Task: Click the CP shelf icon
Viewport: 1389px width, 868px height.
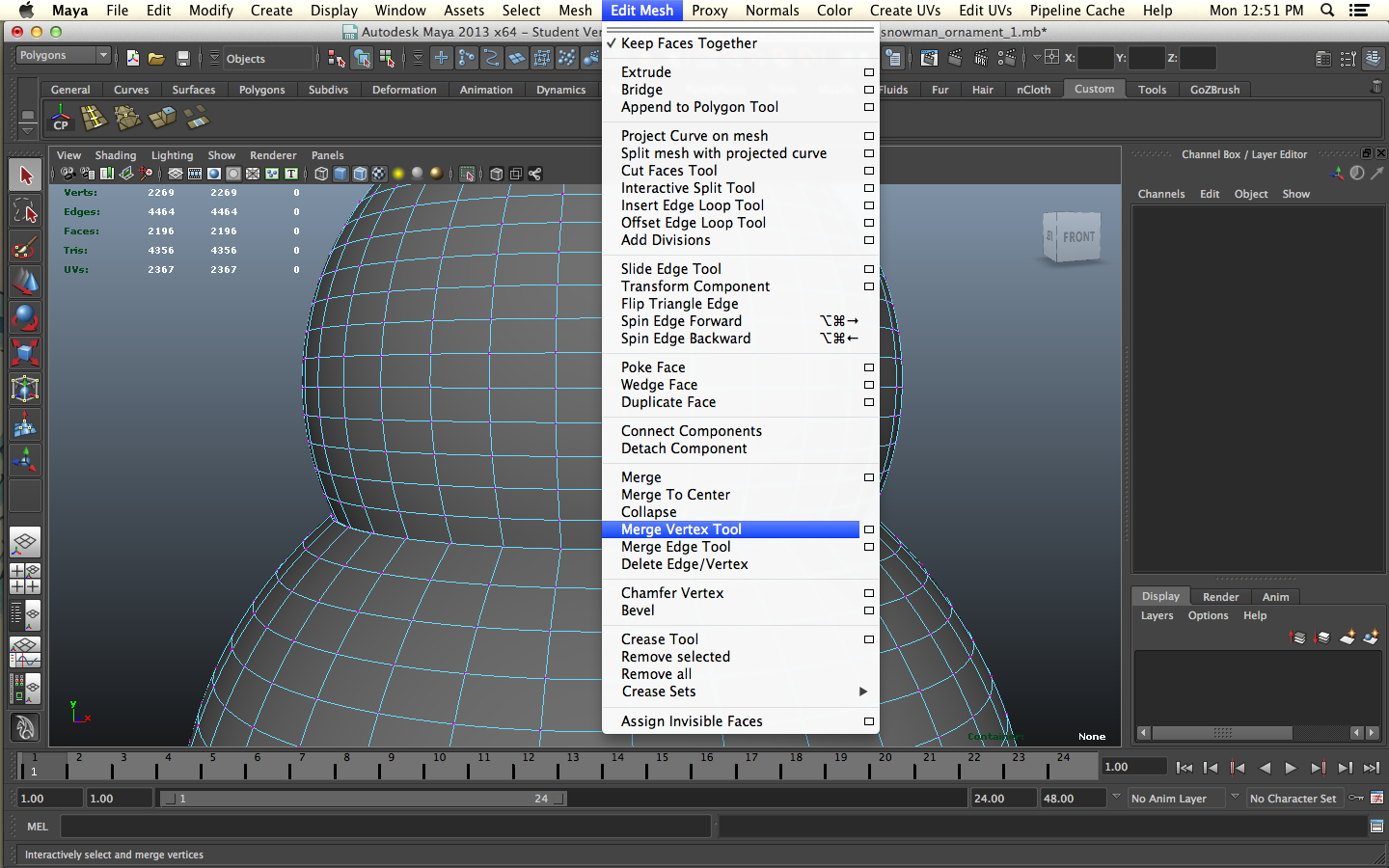Action: tap(61, 119)
